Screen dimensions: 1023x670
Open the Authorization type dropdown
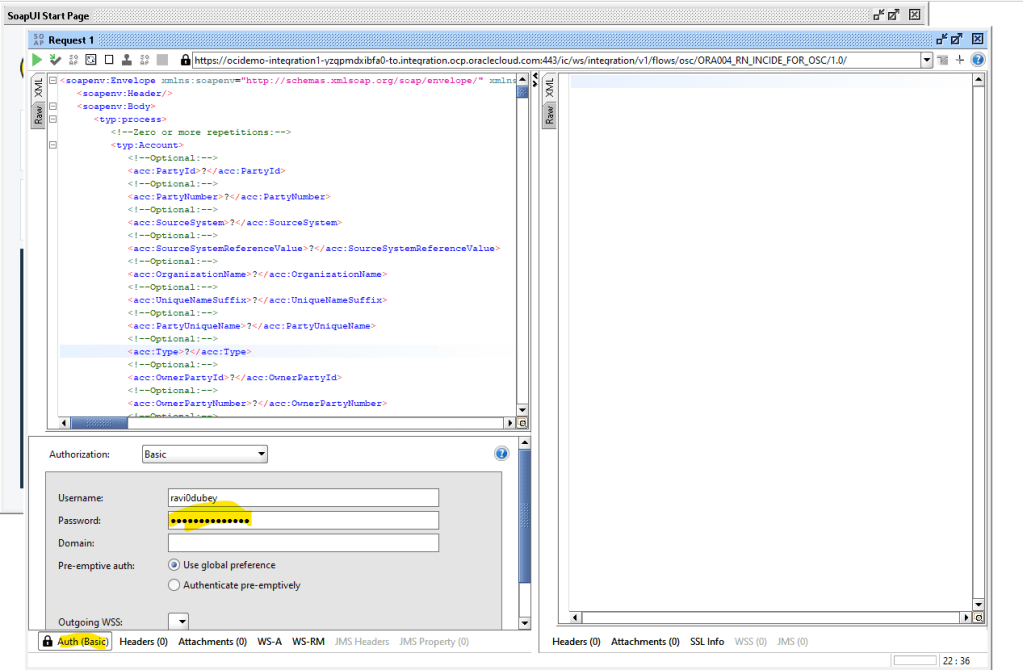point(205,454)
